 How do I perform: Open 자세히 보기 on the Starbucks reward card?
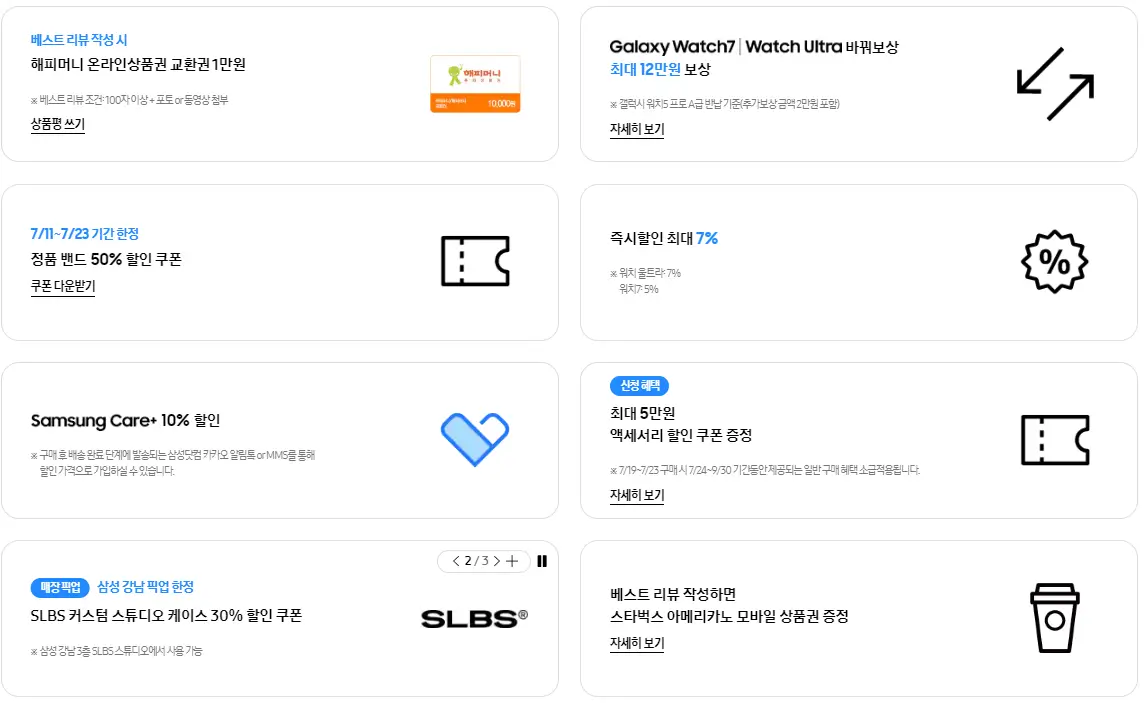point(637,641)
